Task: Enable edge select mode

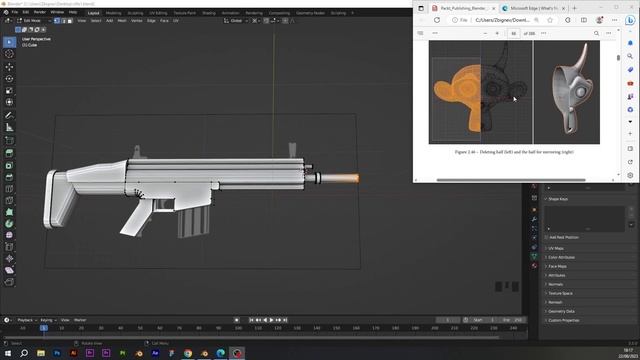Action: (x=64, y=20)
